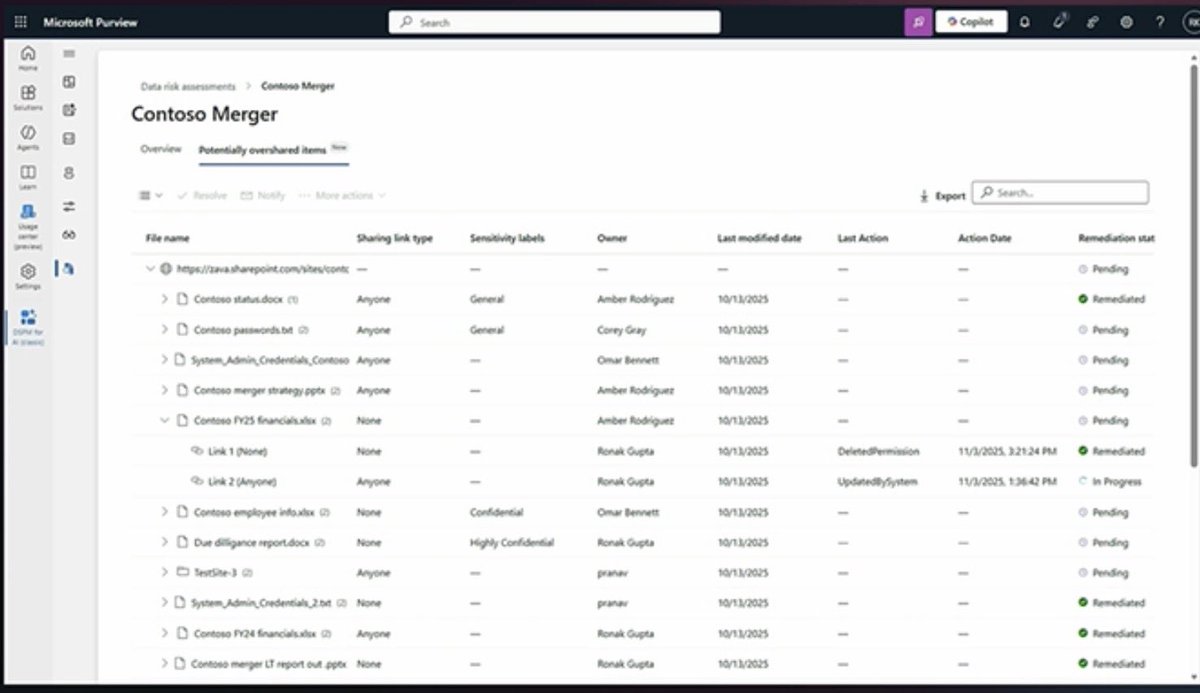Click the DeletedPermission last action cell
Viewport: 1200px width, 693px height.
878,451
